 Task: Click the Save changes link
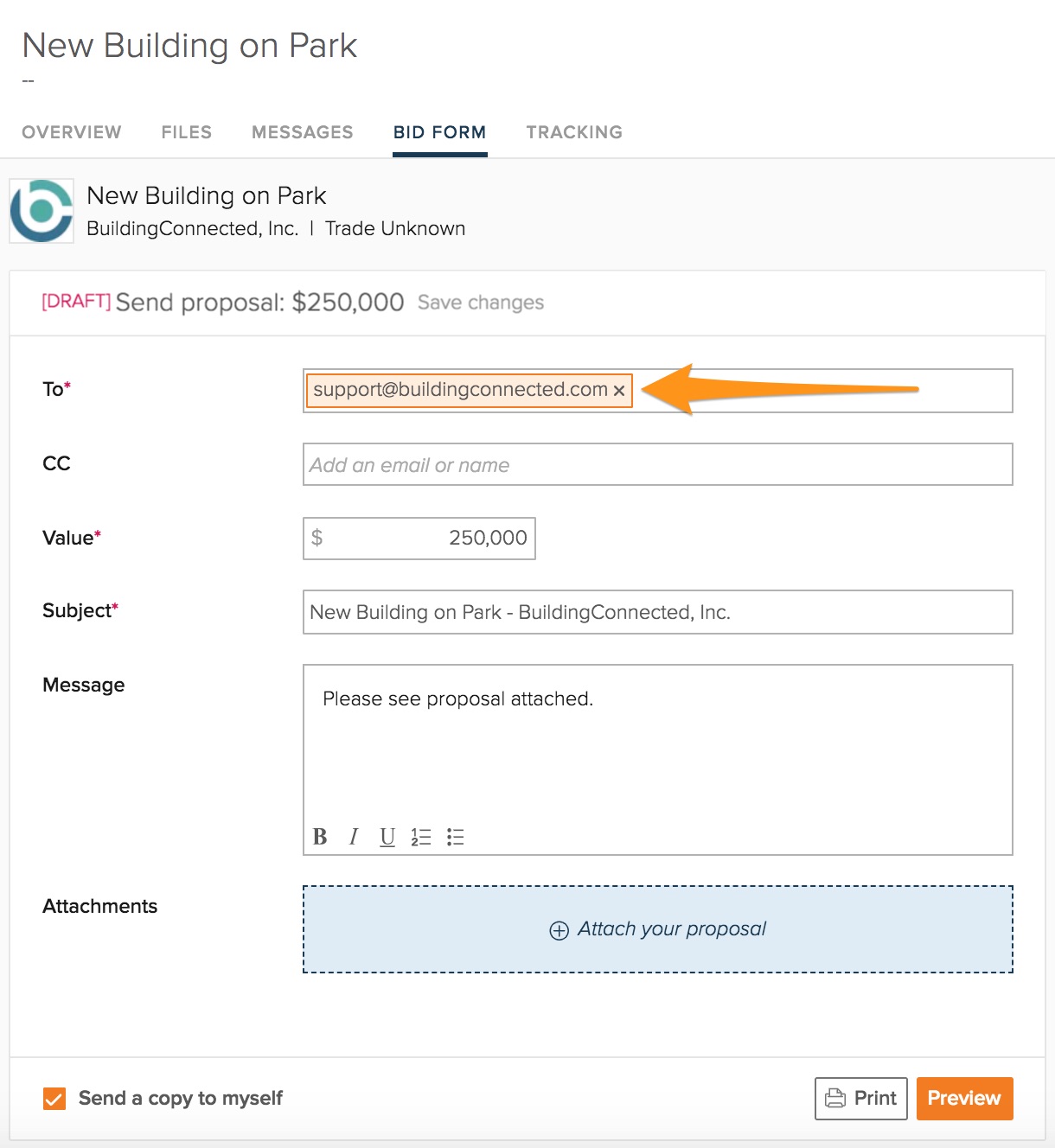(x=481, y=303)
